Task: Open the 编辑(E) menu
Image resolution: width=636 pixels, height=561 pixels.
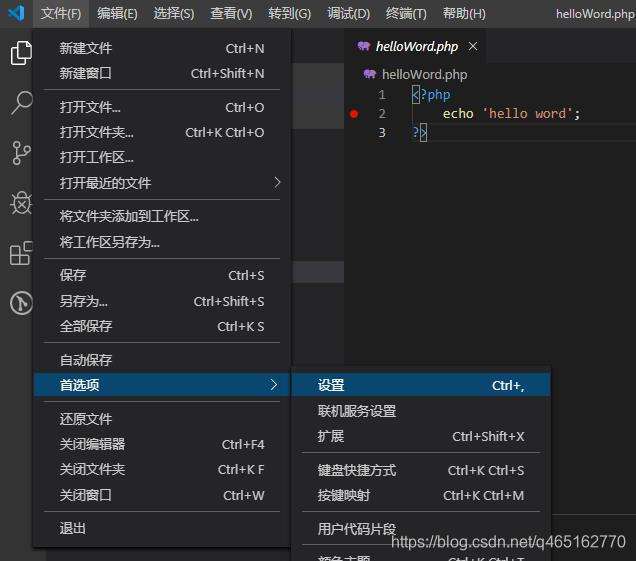Action: click(117, 14)
